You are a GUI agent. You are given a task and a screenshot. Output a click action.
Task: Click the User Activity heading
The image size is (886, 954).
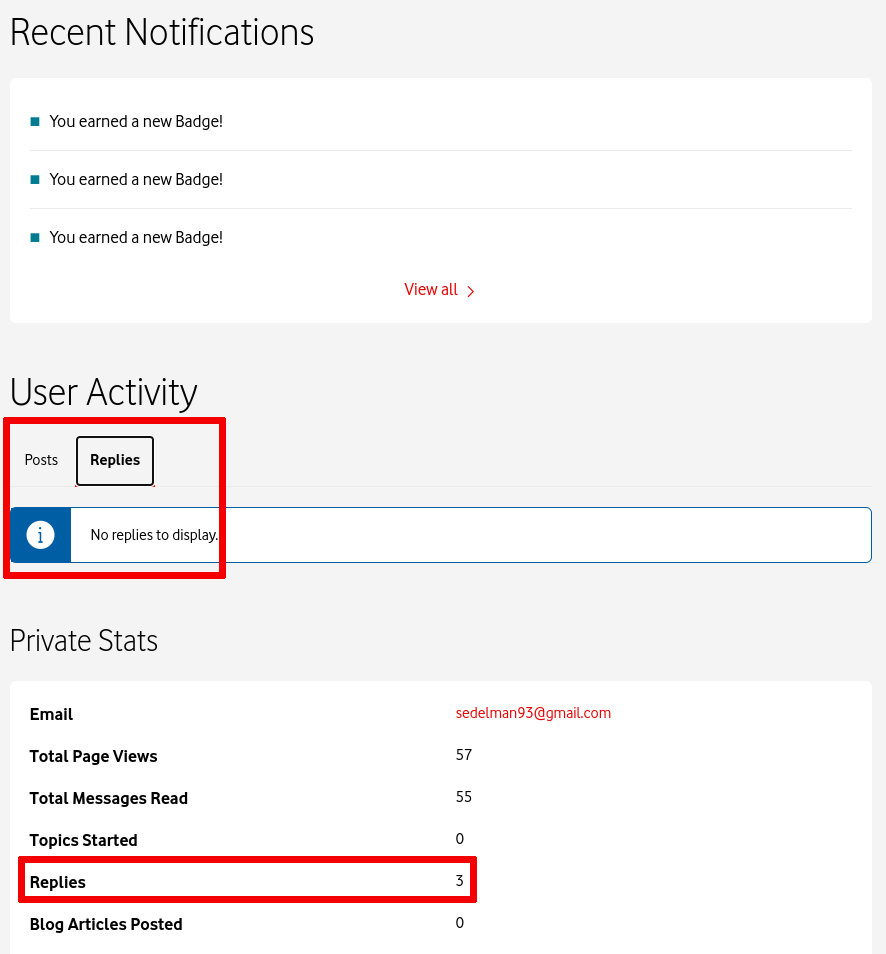[x=104, y=392]
